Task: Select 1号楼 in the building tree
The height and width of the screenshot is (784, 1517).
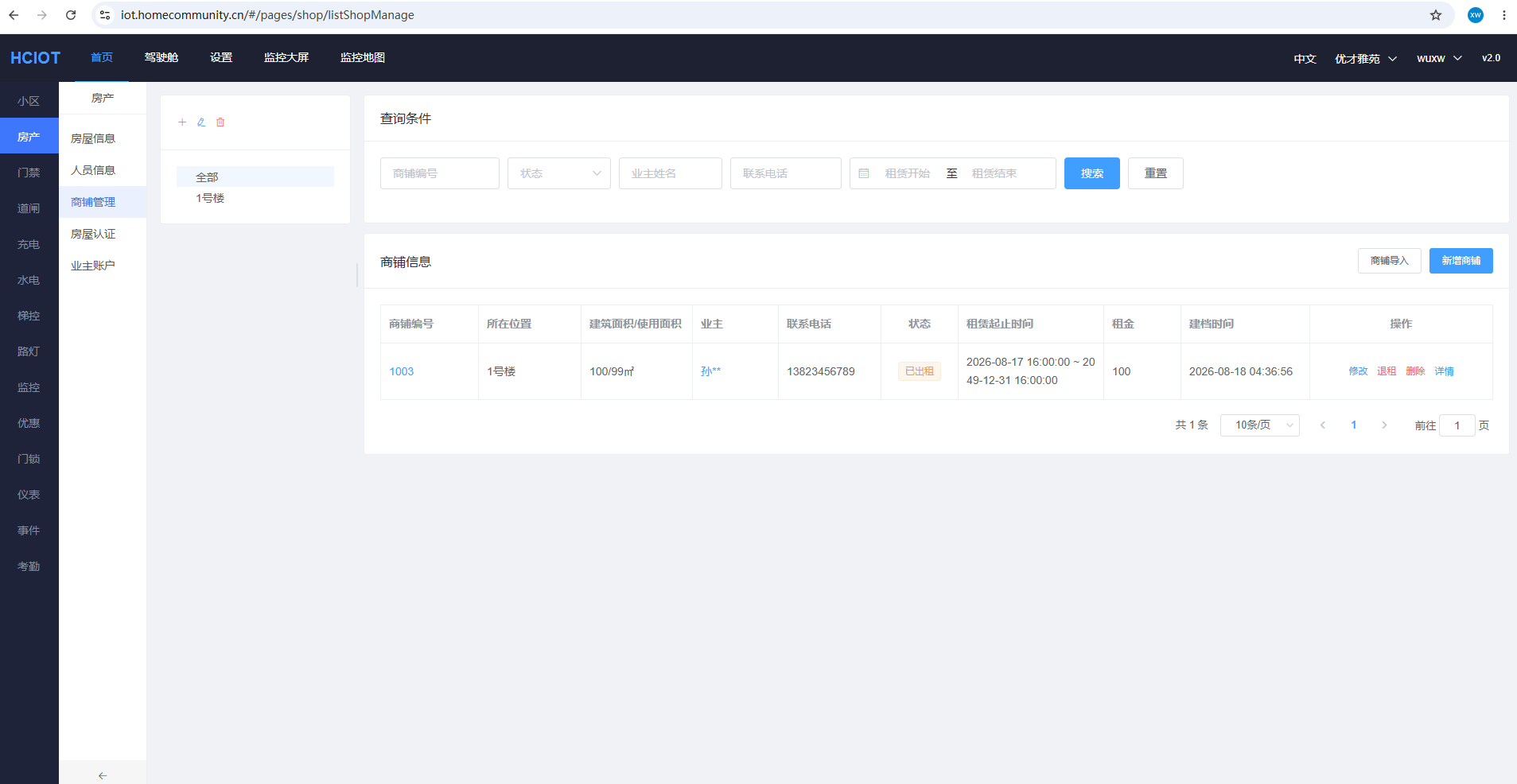Action: pyautogui.click(x=255, y=198)
